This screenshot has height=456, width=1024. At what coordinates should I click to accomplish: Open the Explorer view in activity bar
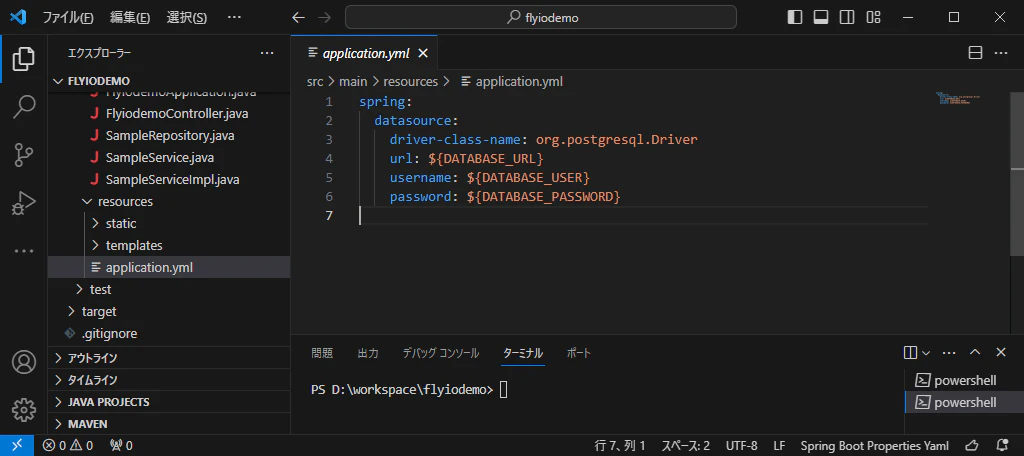pos(24,59)
